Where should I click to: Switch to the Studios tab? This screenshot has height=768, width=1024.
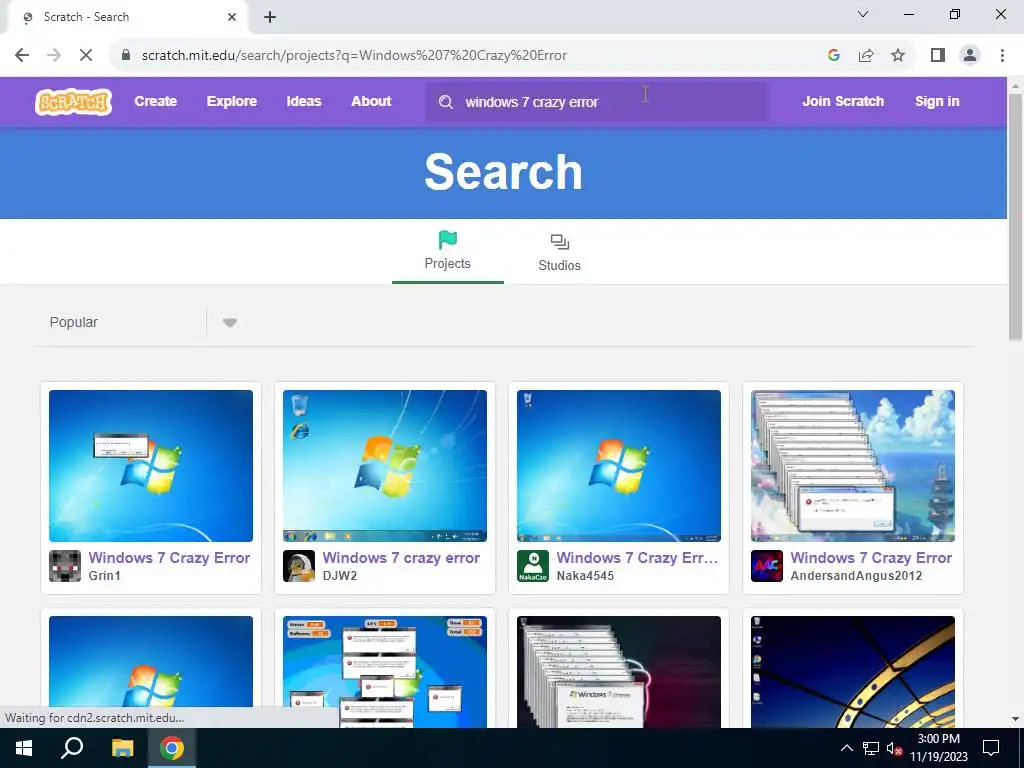(560, 253)
